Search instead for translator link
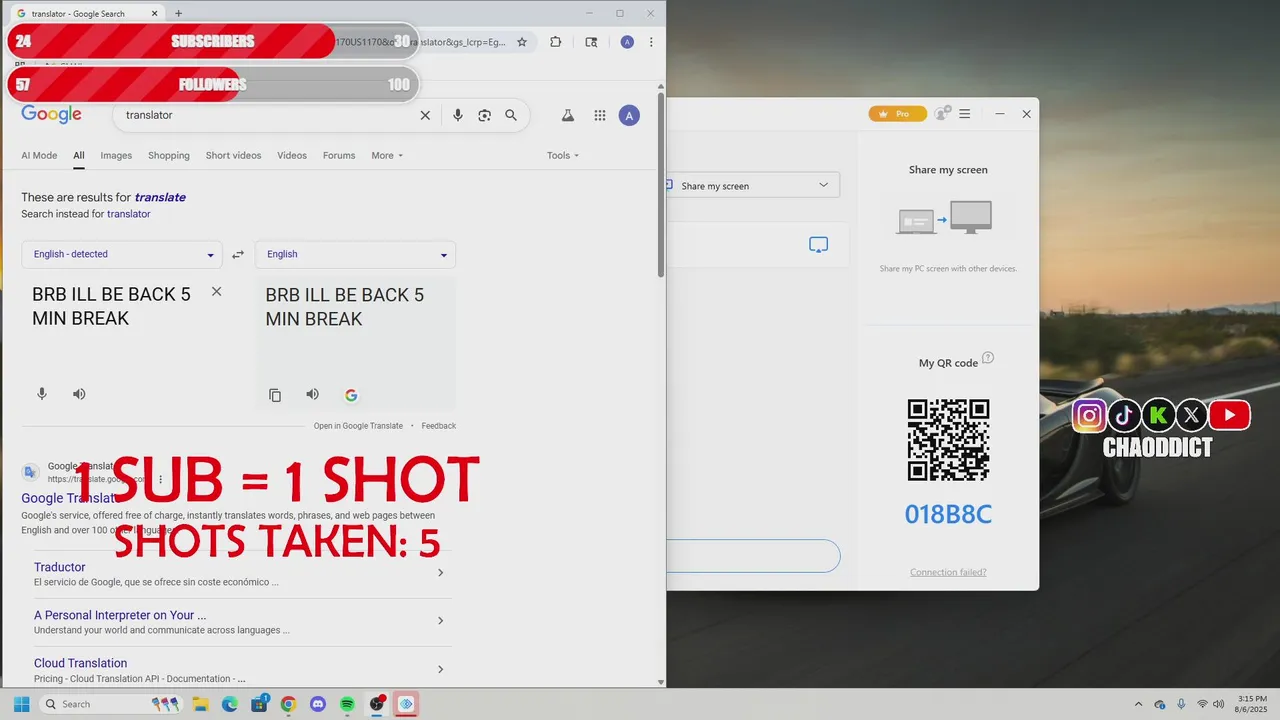This screenshot has height=720, width=1280. (129, 214)
